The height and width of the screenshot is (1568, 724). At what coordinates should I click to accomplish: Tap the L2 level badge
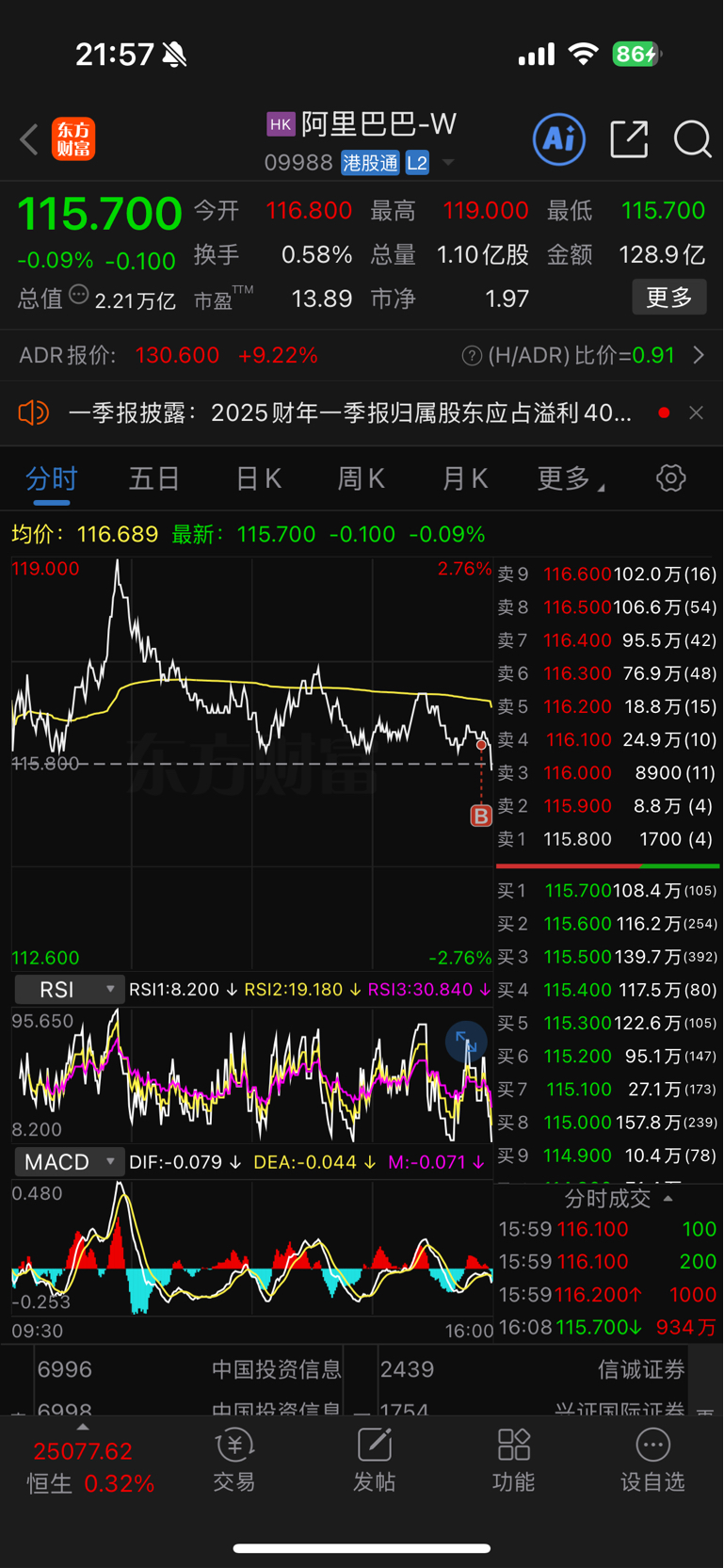[417, 163]
